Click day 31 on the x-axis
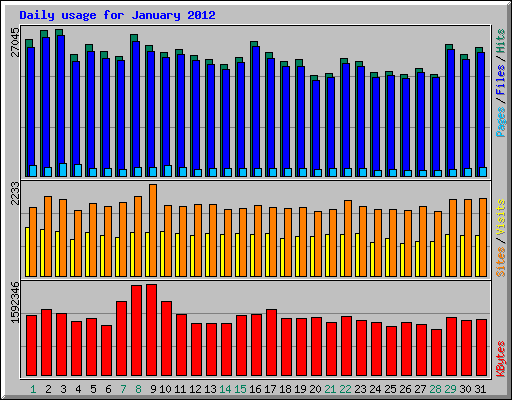This screenshot has height=400, width=512. tap(480, 389)
